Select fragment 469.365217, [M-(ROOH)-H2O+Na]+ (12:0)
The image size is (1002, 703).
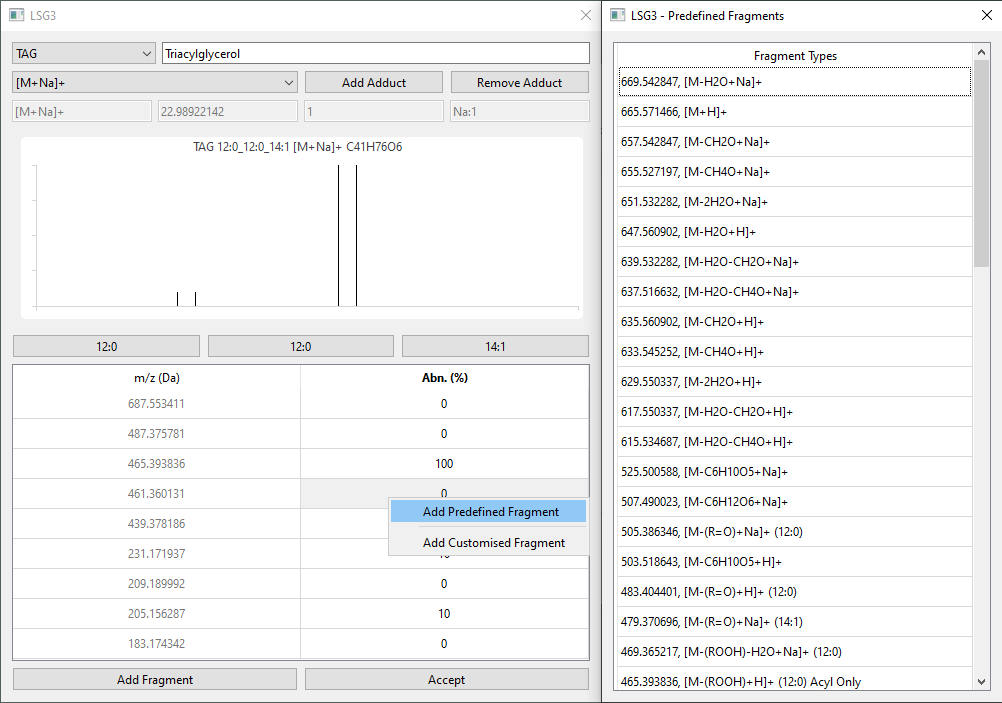795,653
